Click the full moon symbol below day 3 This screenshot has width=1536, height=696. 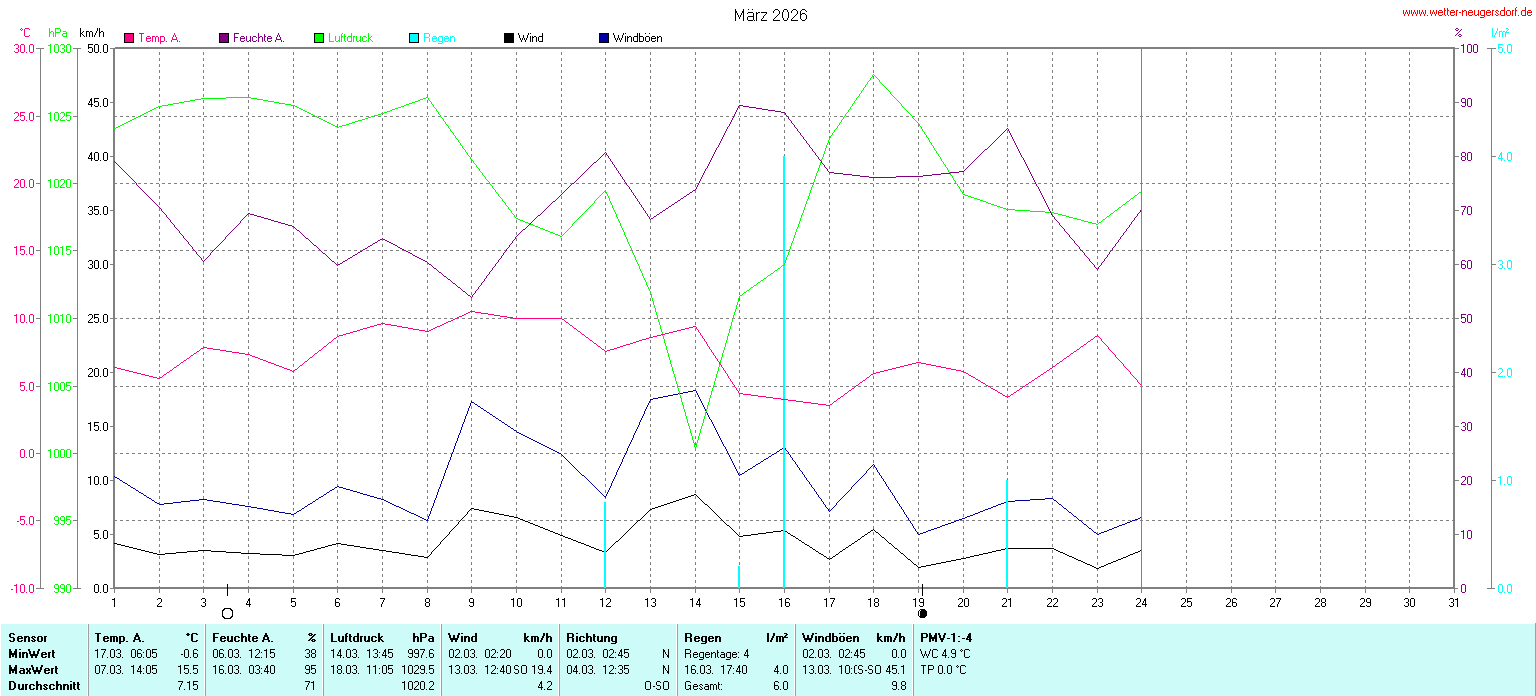tap(227, 613)
